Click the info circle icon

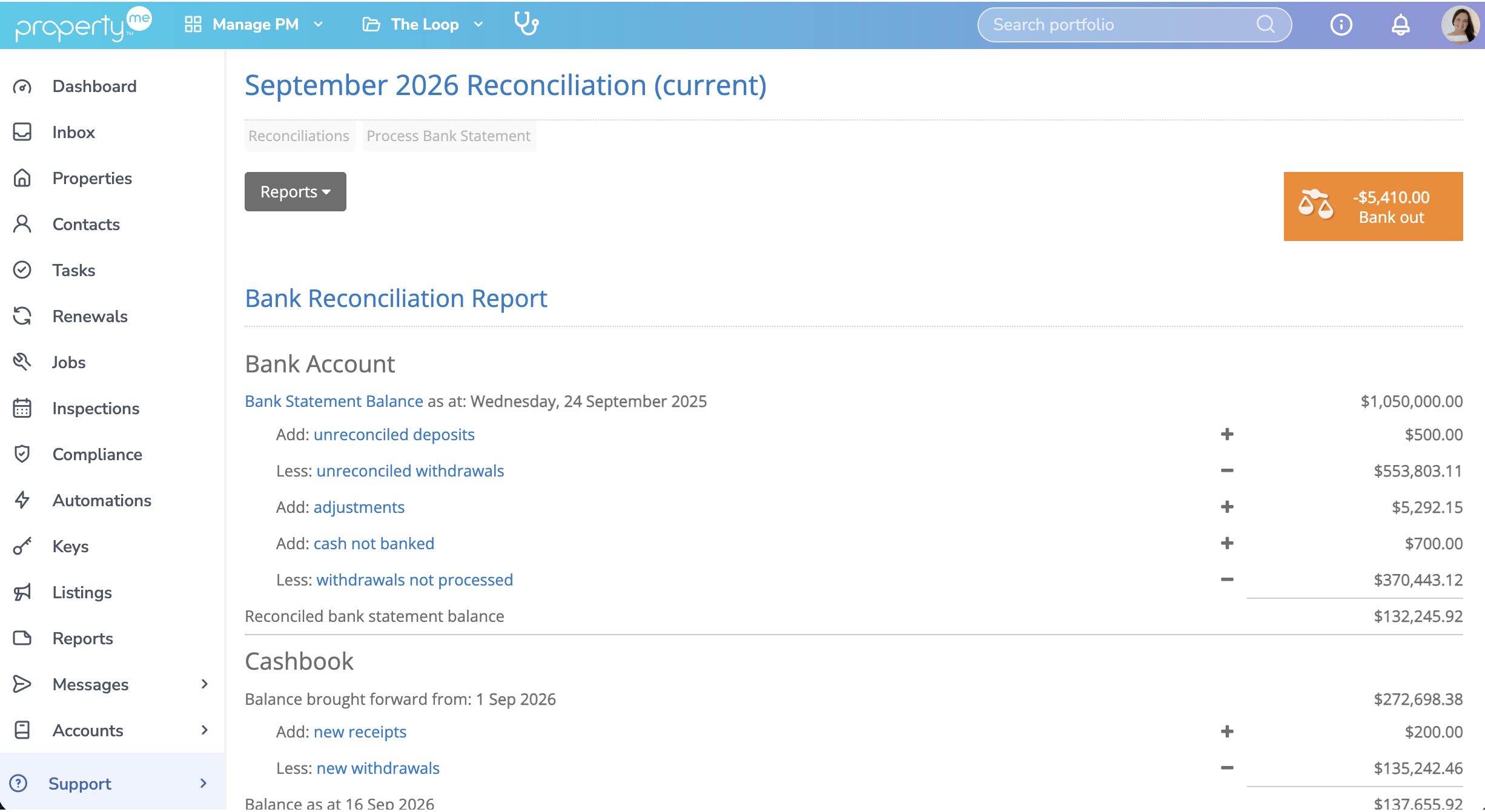tap(1341, 25)
